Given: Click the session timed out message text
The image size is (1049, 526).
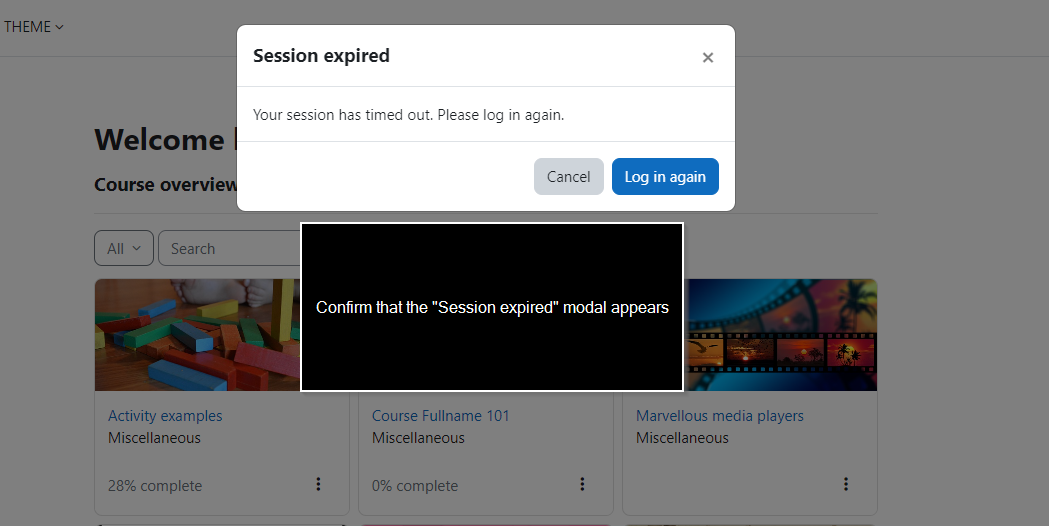Looking at the screenshot, I should (x=409, y=115).
